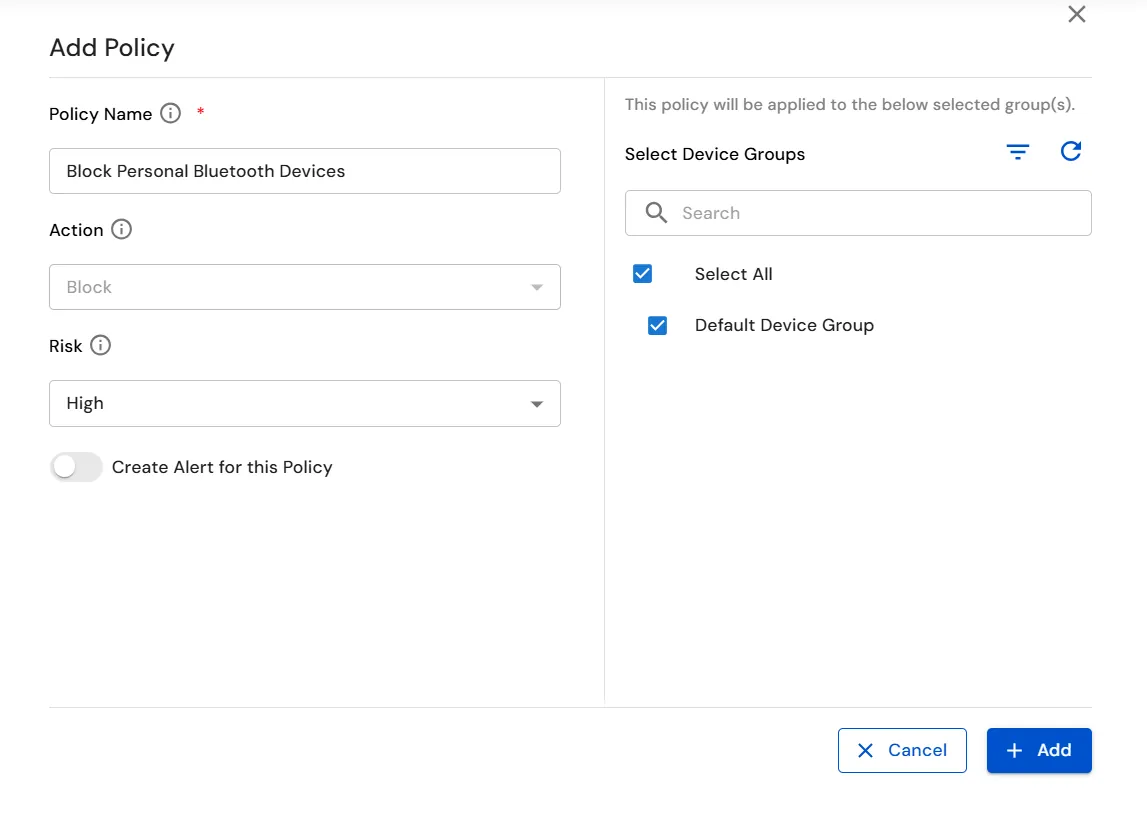Refresh the device groups list

[1071, 151]
